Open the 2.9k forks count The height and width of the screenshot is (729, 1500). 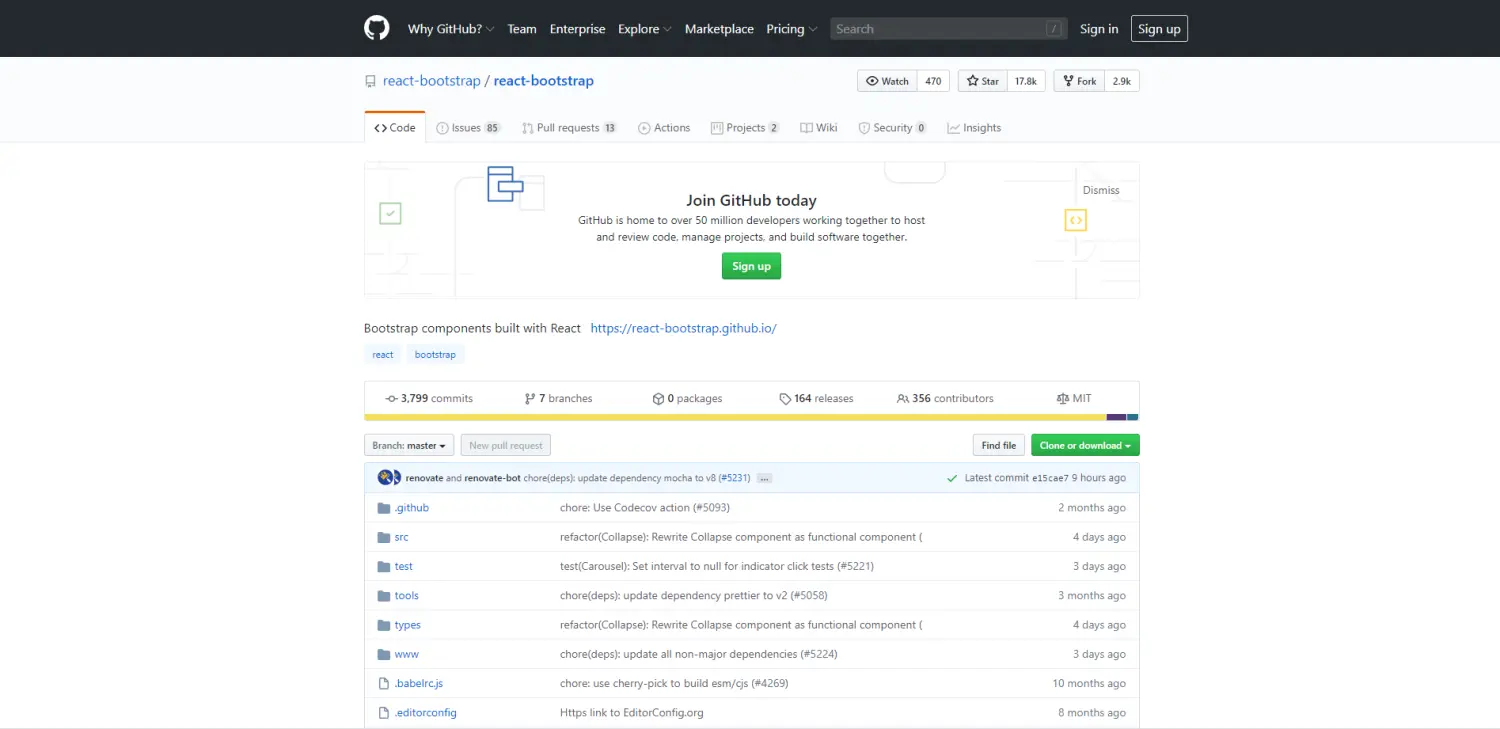1122,81
